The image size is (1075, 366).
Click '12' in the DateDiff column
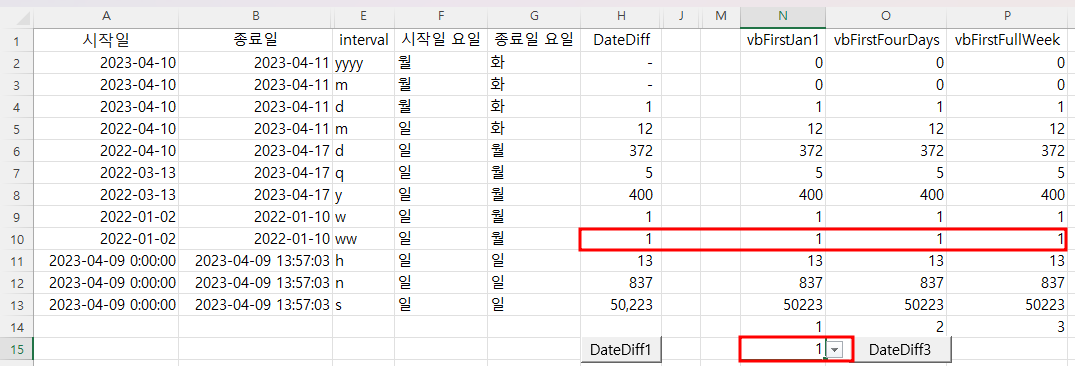click(x=621, y=130)
